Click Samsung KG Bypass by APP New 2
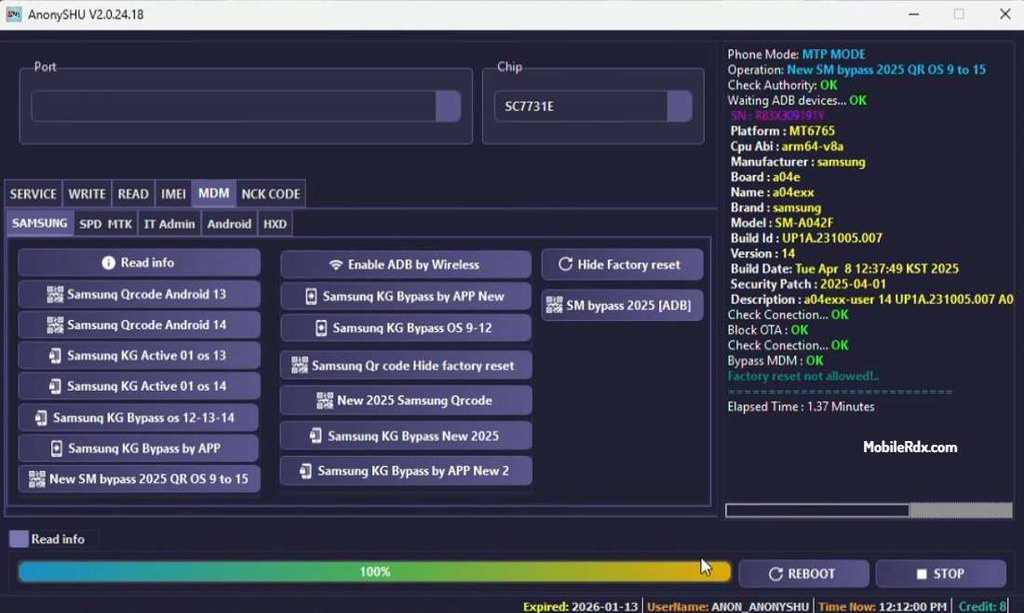The image size is (1024, 613). pos(406,471)
